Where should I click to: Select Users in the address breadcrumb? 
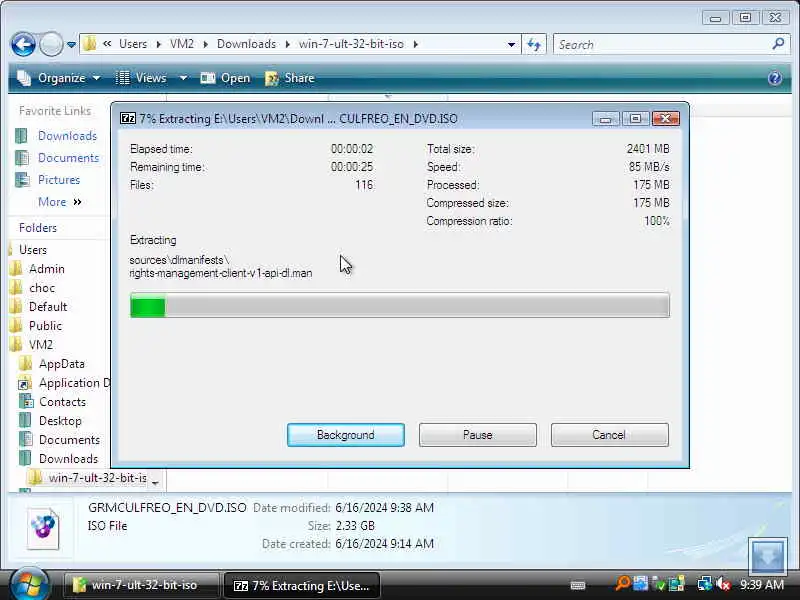[133, 44]
